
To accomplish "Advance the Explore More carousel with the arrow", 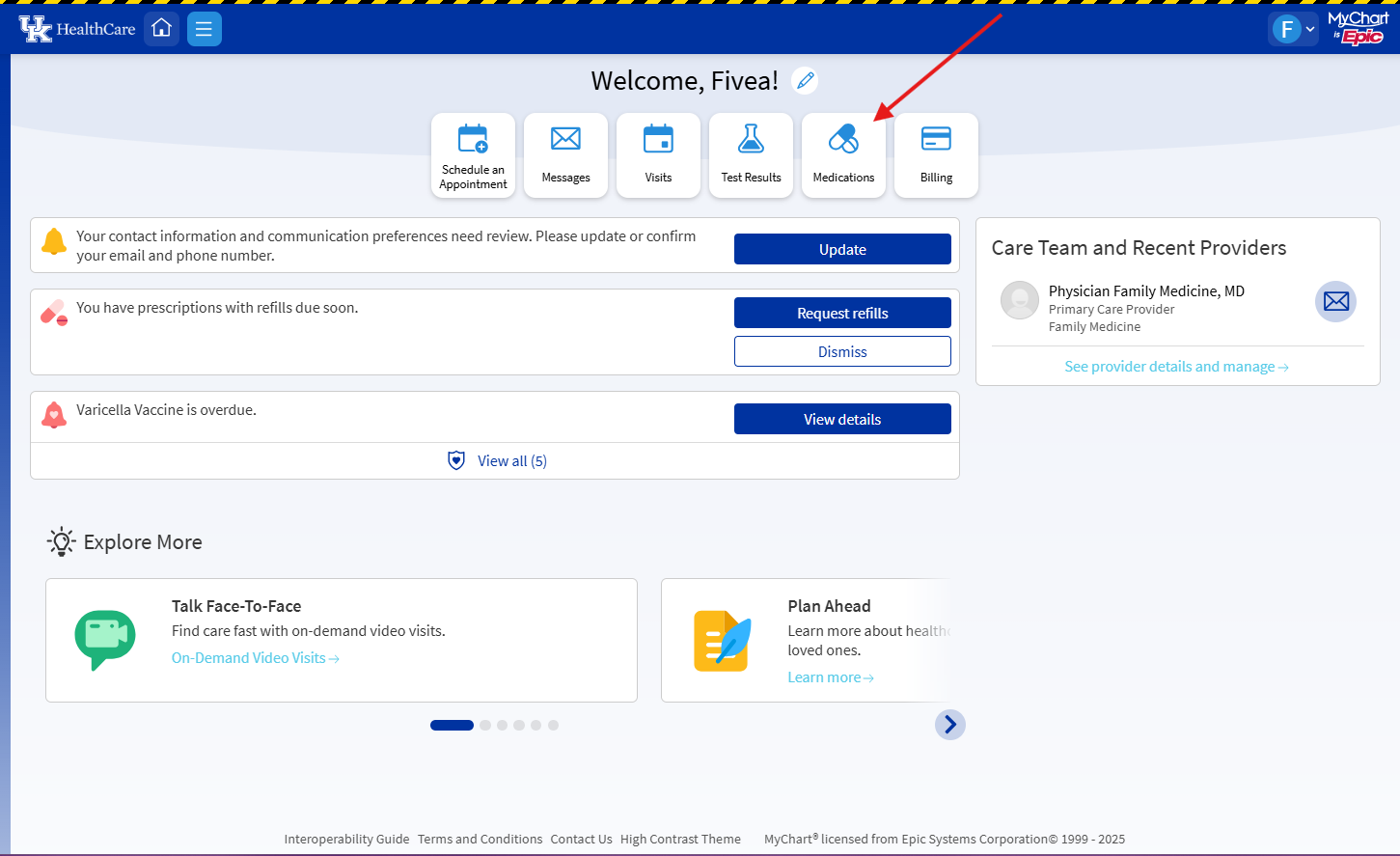I will tap(950, 724).
